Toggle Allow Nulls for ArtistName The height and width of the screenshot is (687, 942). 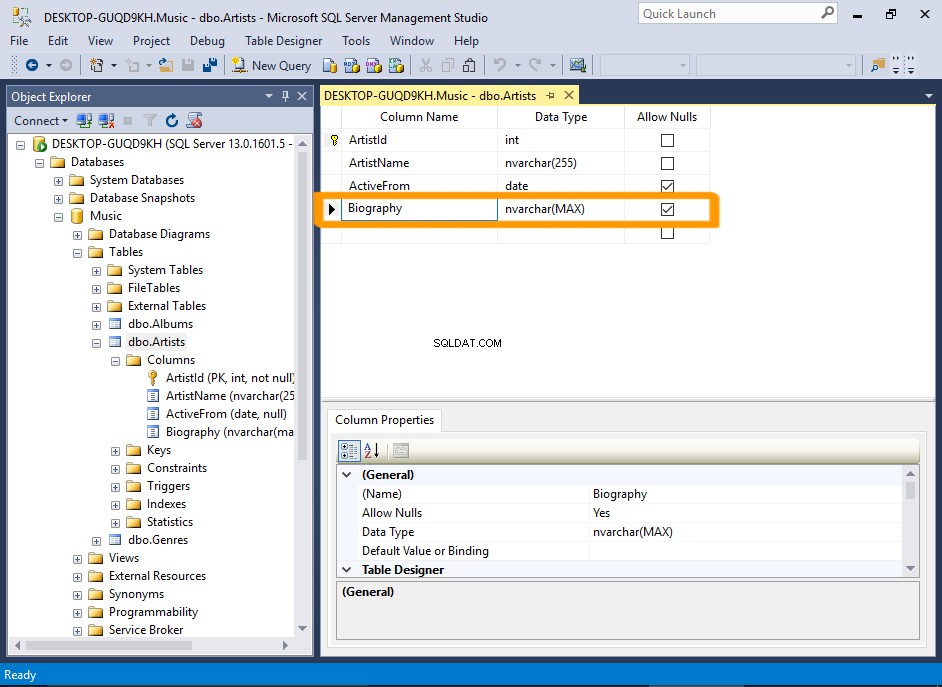click(667, 163)
